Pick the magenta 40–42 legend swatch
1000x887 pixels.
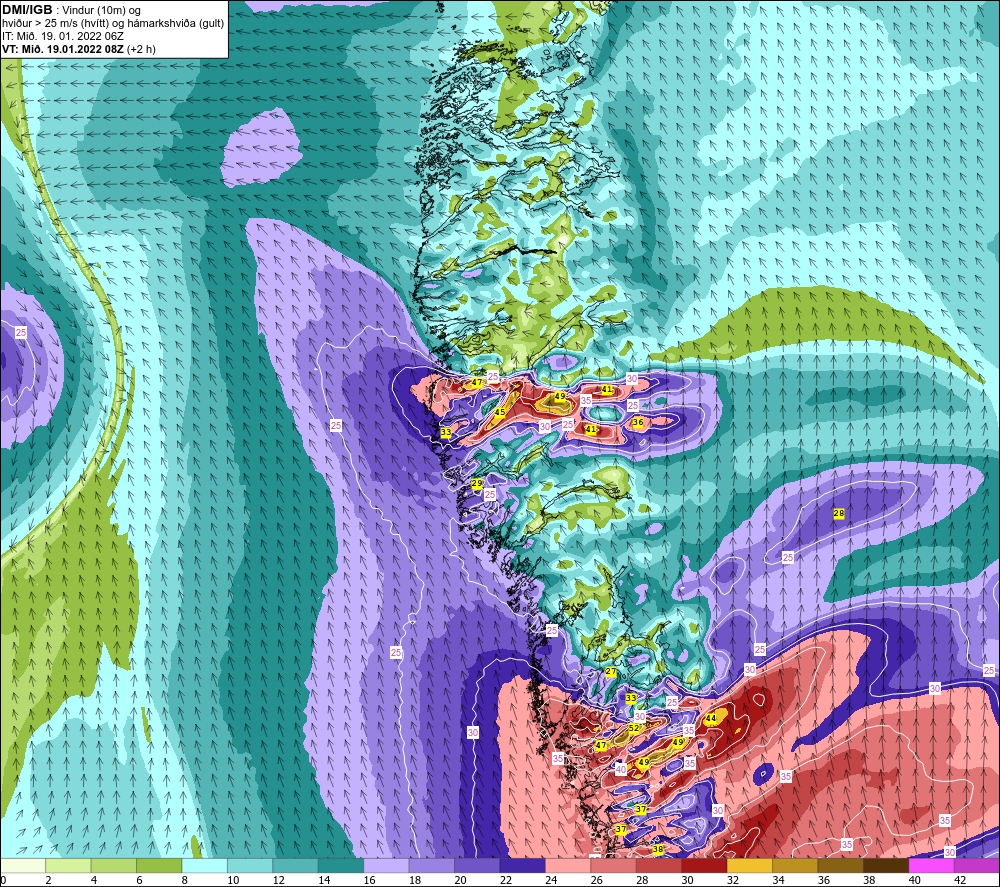pos(932,865)
